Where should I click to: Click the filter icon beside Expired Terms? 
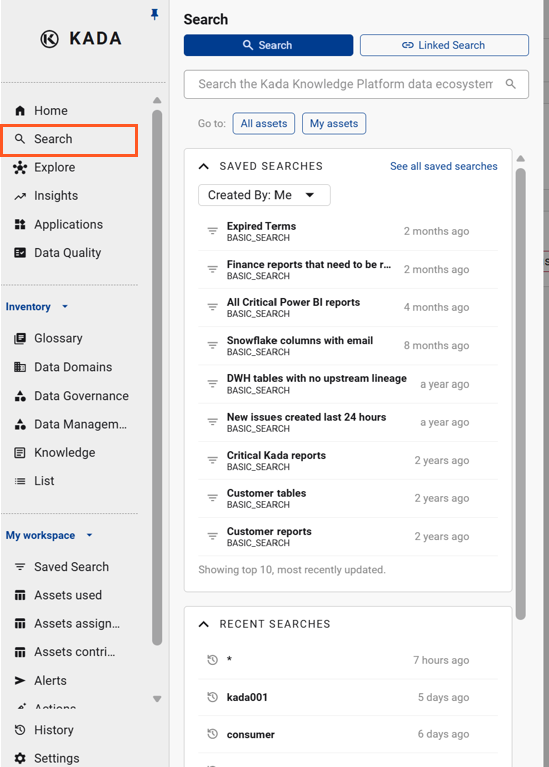212,231
